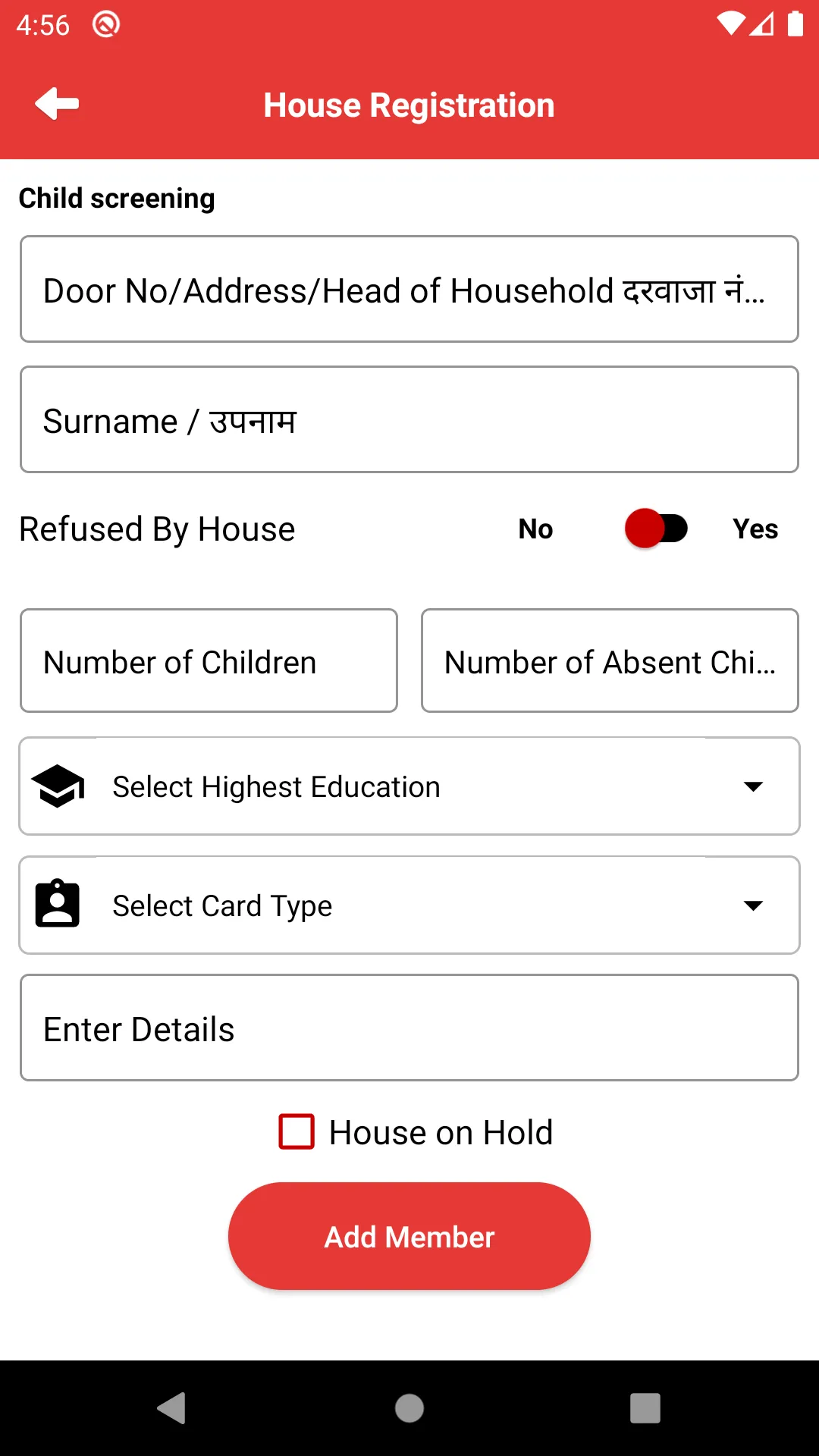Screen dimensions: 819x1456
Task: Focus the Enter Details text field
Action: pyautogui.click(x=409, y=1028)
